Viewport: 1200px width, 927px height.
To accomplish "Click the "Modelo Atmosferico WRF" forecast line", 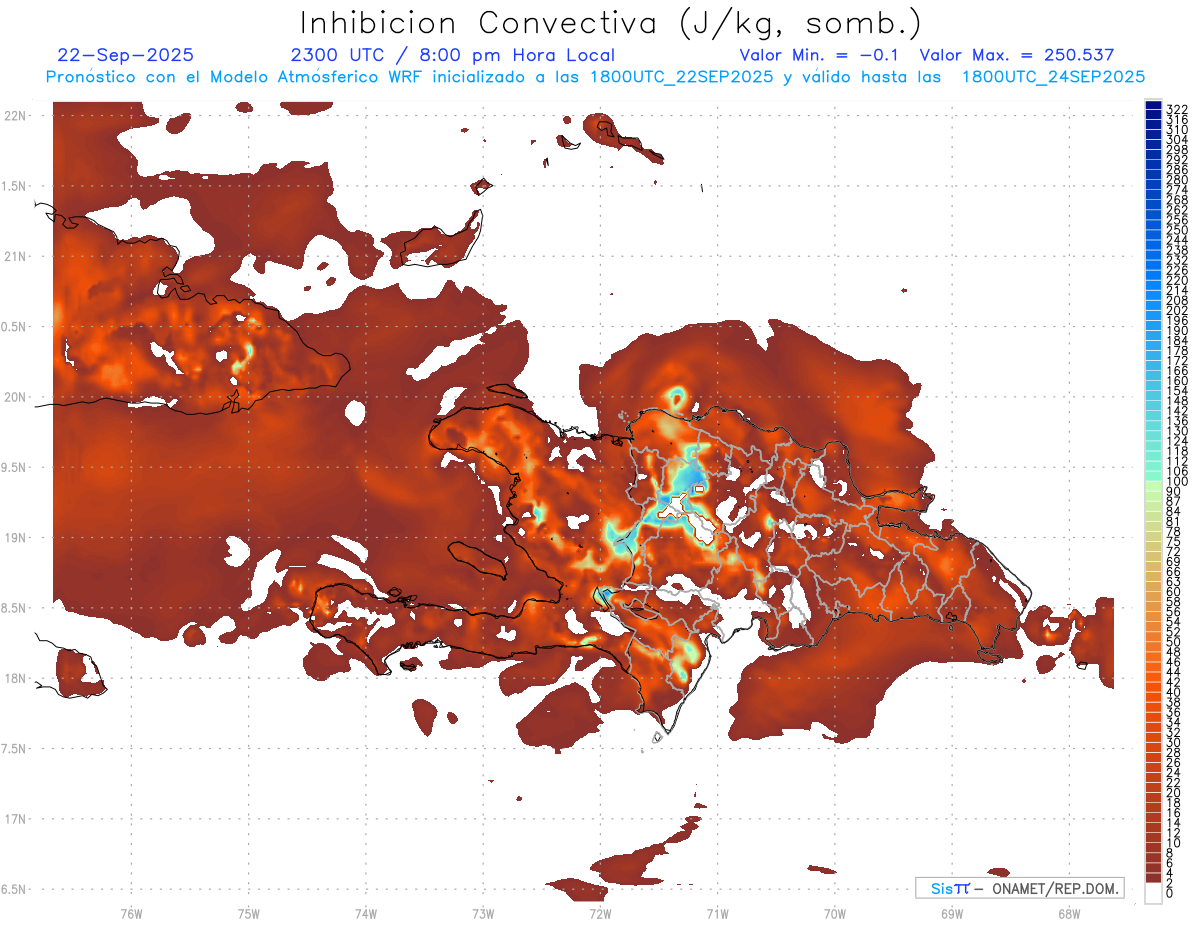I will 596,77.
